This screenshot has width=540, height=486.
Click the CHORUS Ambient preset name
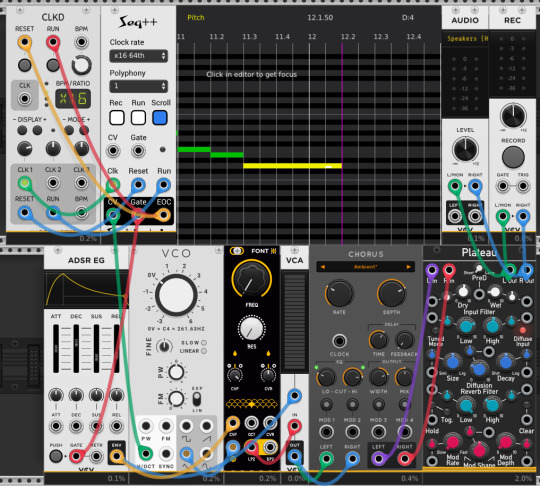click(365, 267)
